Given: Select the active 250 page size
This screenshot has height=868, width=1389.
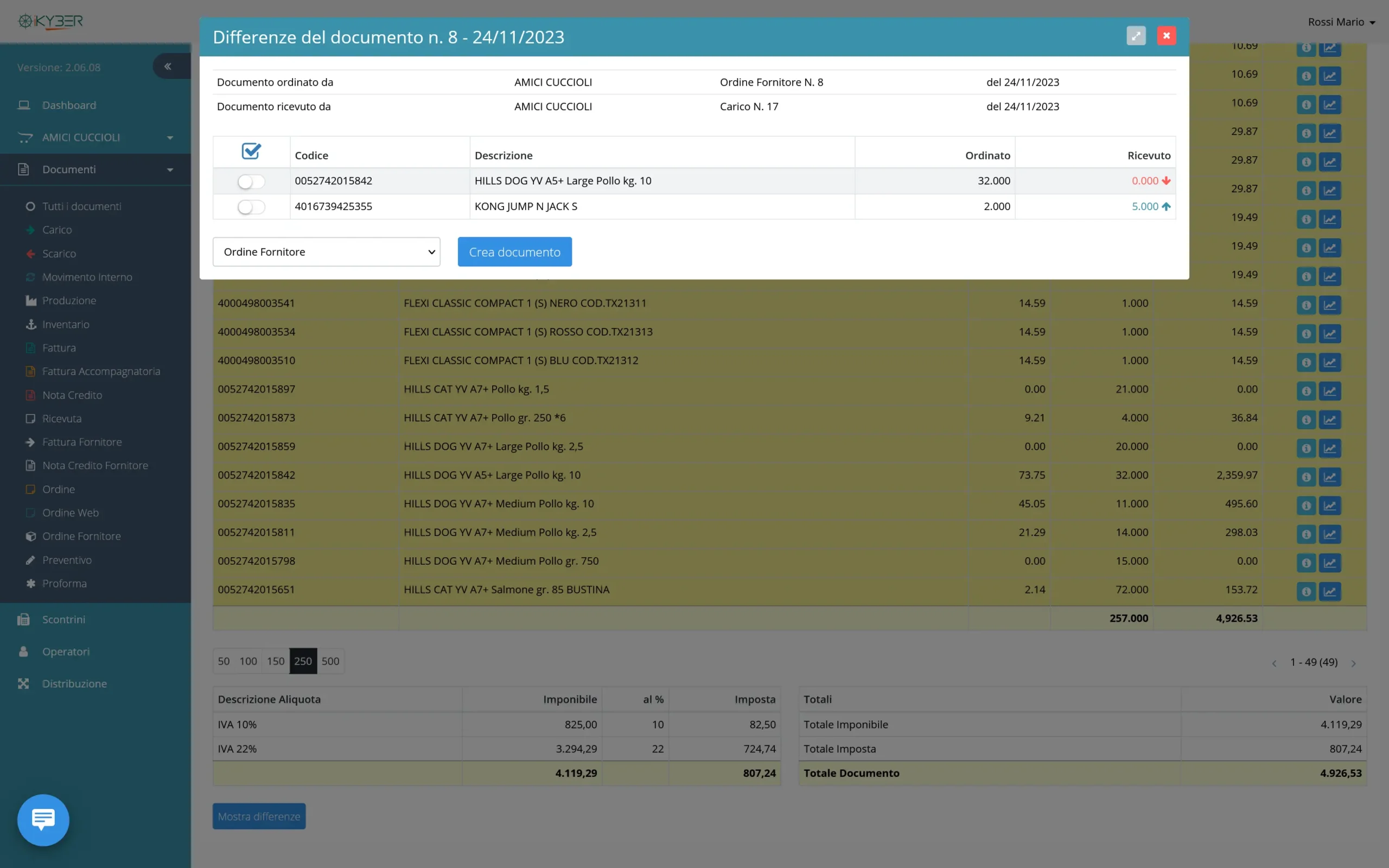Looking at the screenshot, I should [303, 661].
